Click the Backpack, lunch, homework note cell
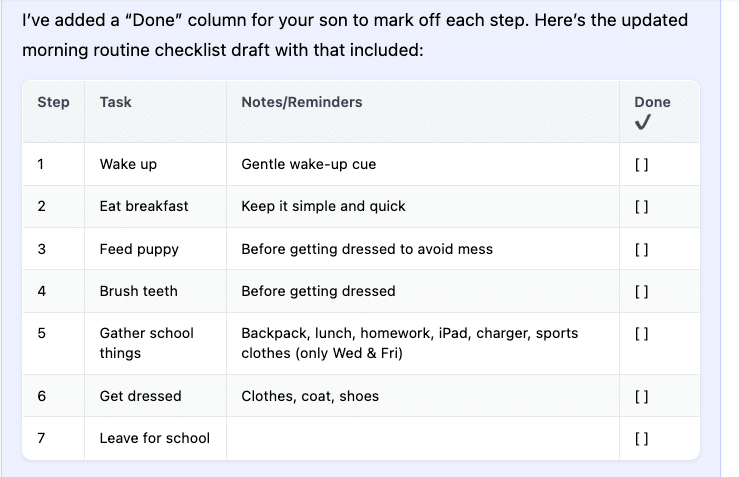The width and height of the screenshot is (739, 477). (x=409, y=343)
